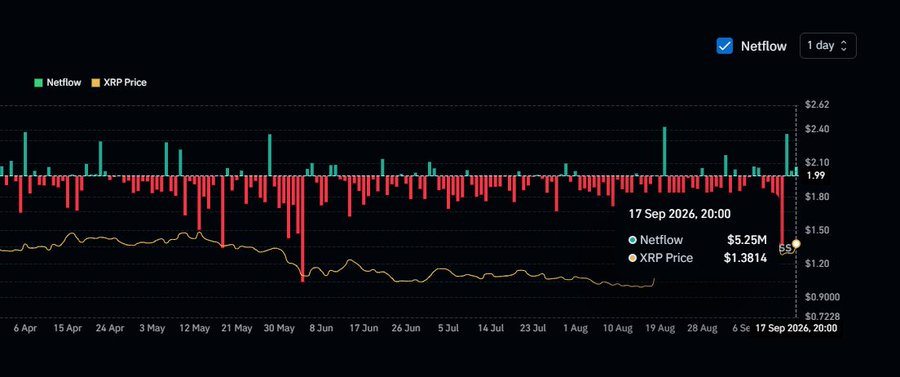900x377 pixels.
Task: Click the 6 Apr date label
Action: pyautogui.click(x=25, y=329)
